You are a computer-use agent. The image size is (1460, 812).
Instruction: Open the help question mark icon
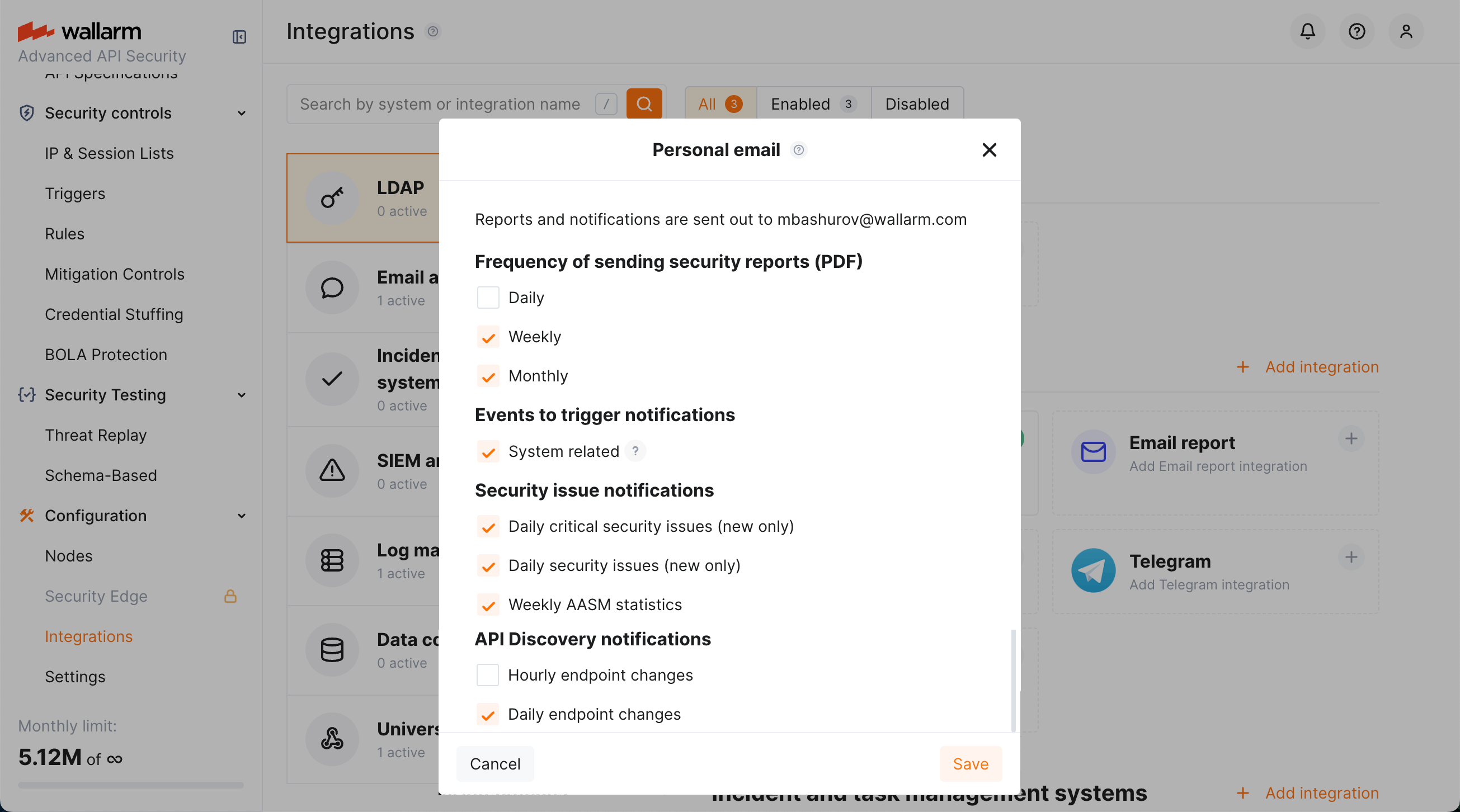pyautogui.click(x=1357, y=31)
